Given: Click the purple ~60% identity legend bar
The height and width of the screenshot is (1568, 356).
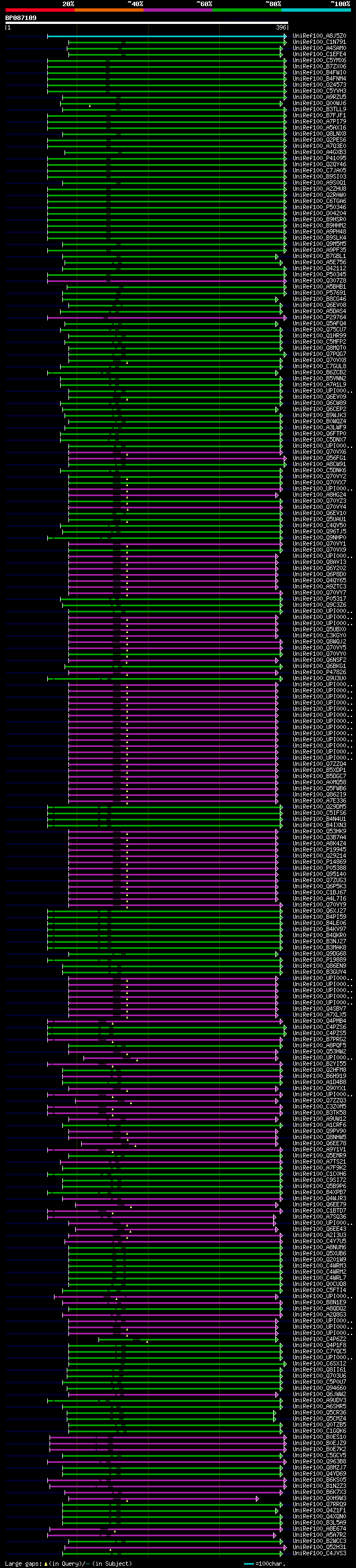Looking at the screenshot, I should click(177, 10).
